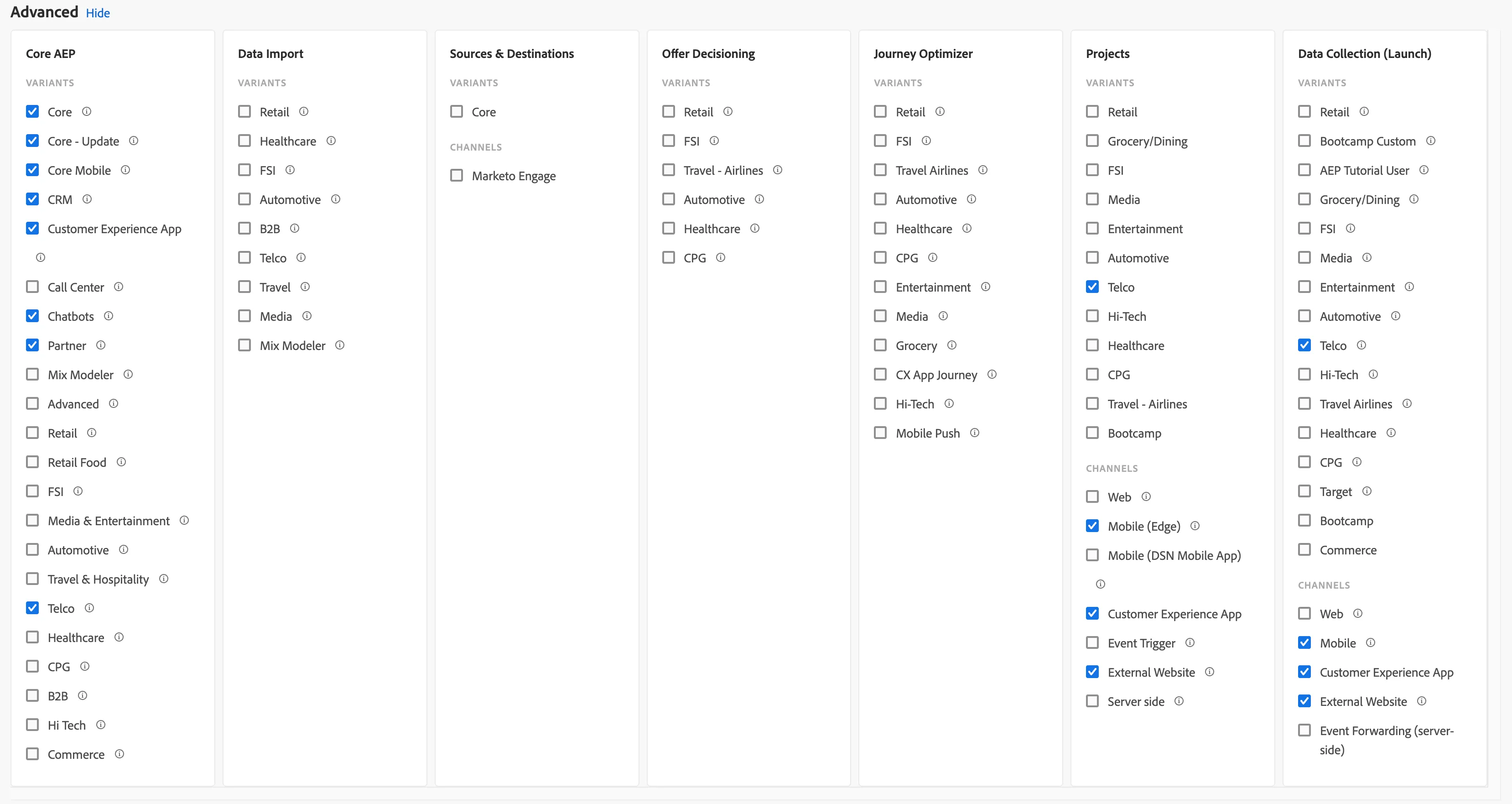1512x804 pixels.
Task: Tick the Sources & Destinations Core checkbox
Action: (x=457, y=112)
